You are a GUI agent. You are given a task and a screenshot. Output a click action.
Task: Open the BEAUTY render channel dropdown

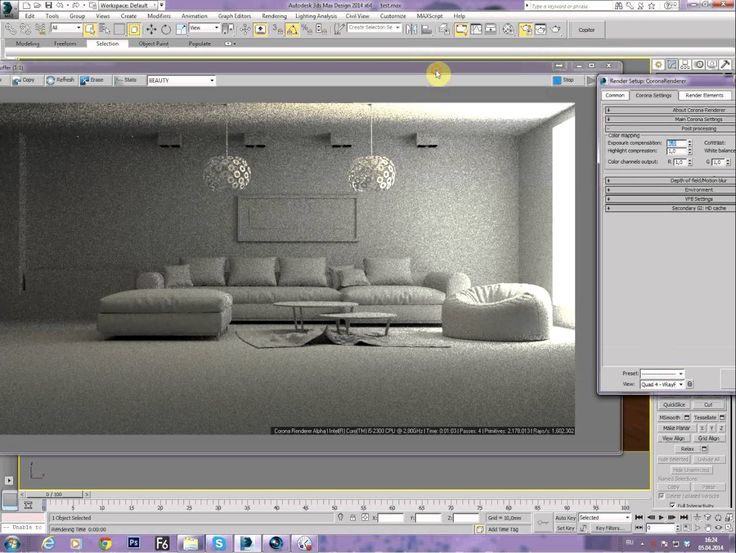click(181, 81)
